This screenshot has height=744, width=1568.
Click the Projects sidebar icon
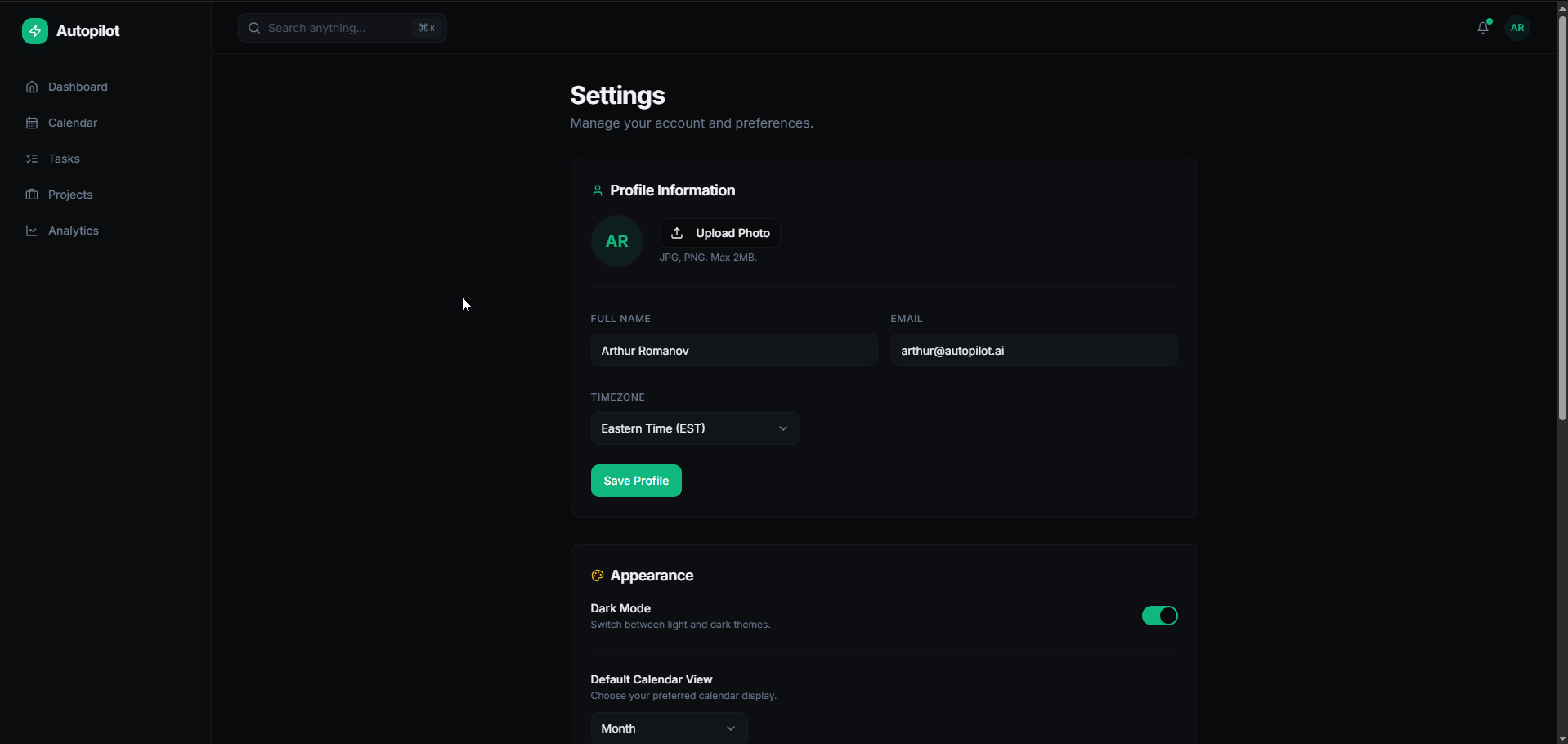click(x=32, y=195)
